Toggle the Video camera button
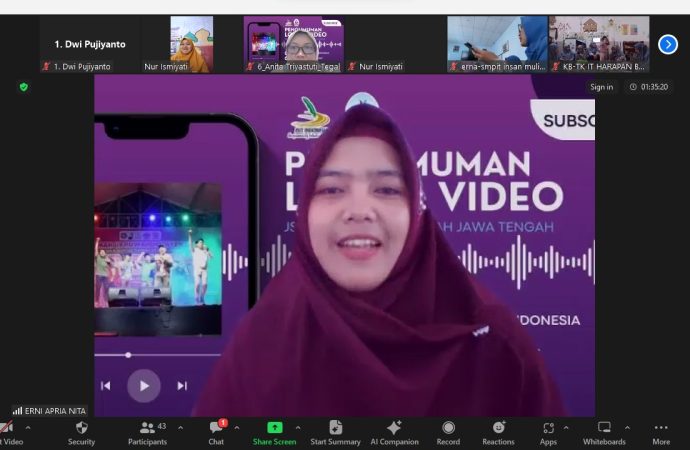This screenshot has width=690, height=450. [x=9, y=433]
